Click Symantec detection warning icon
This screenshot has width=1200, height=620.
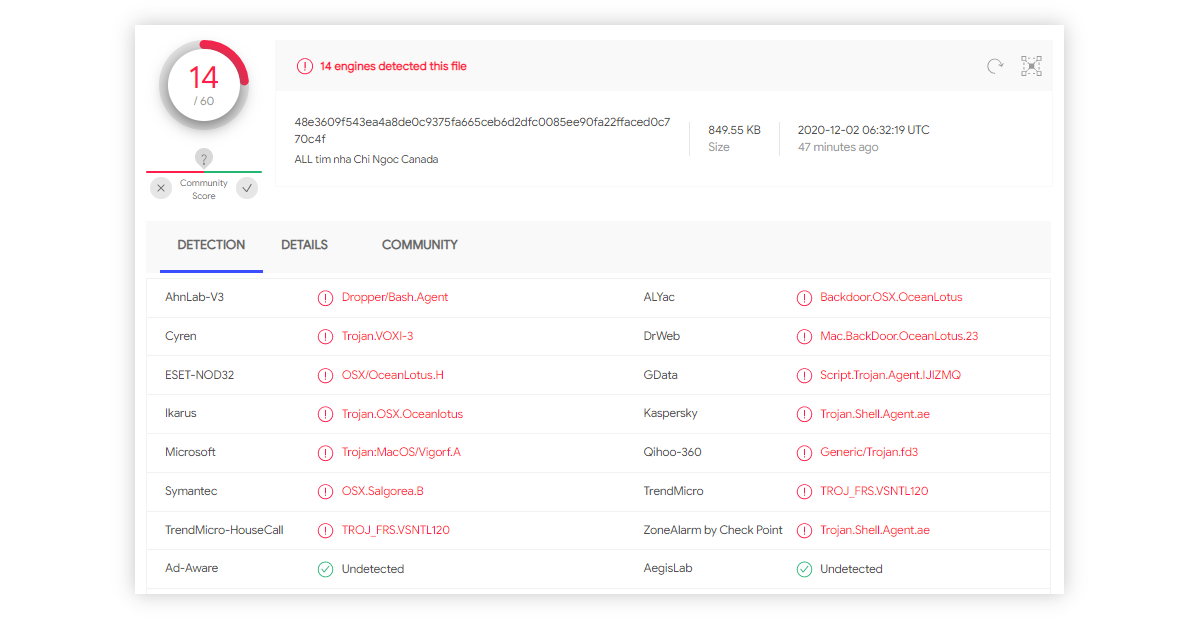(325, 492)
